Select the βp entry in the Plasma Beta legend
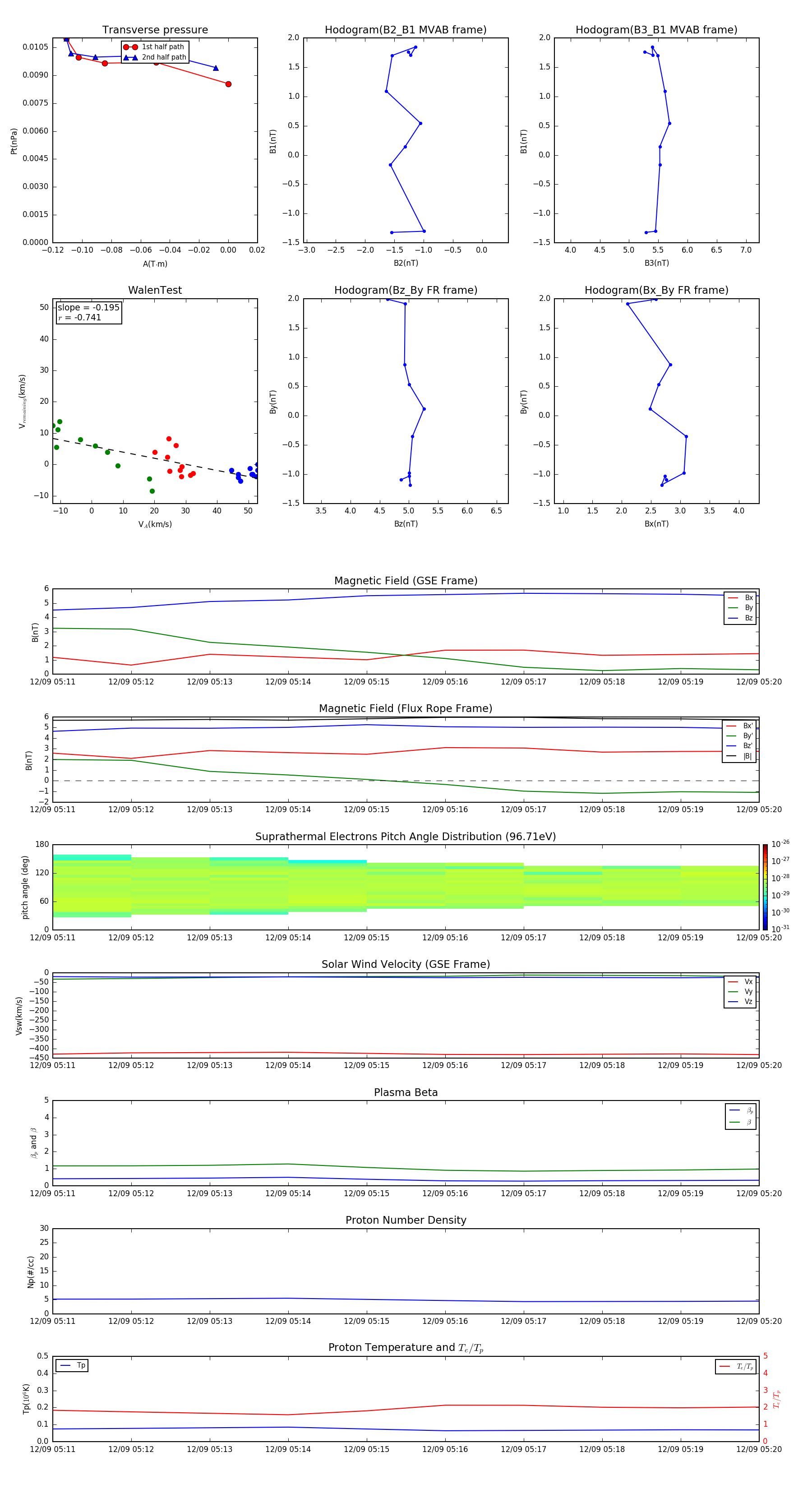Screen dimensions: 812x1489 click(741, 1110)
